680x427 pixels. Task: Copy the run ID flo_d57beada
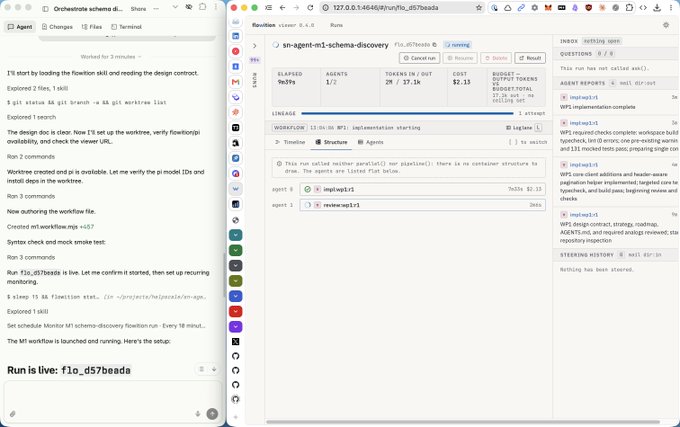pyautogui.click(x=435, y=45)
